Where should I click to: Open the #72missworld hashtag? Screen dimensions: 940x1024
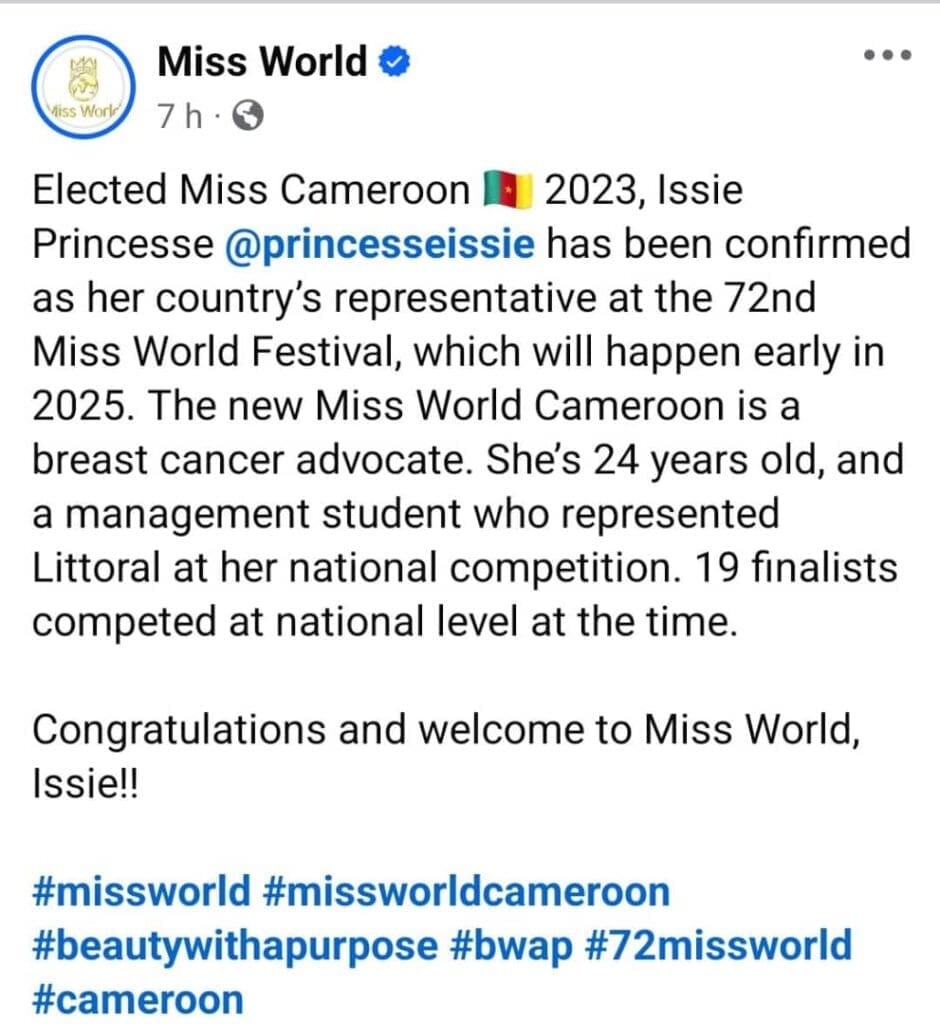point(719,945)
